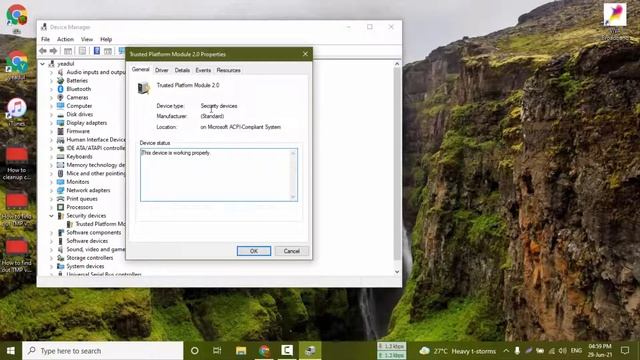Expand the Storage controllers category
640x360 pixels.
(51, 258)
